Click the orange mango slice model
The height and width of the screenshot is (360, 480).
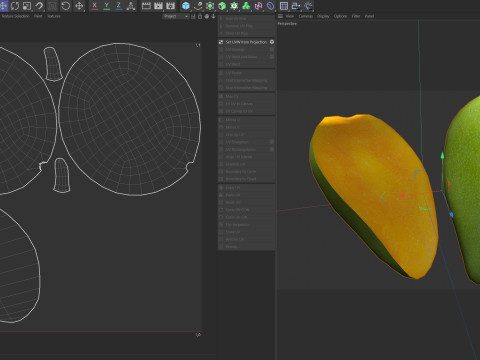(373, 196)
